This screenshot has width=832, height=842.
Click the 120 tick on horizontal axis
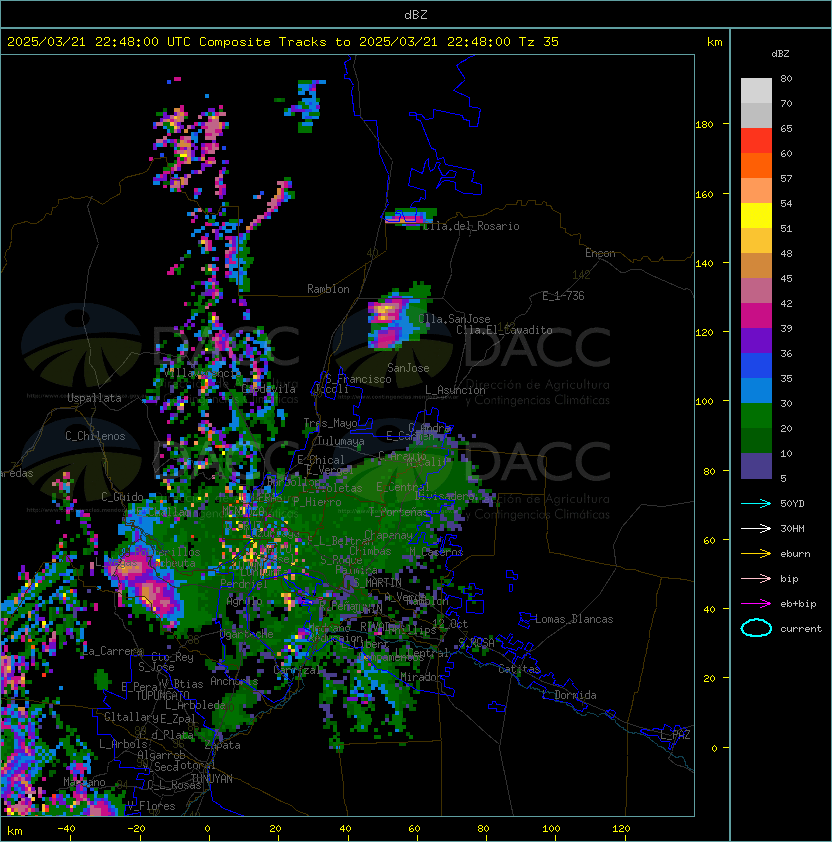click(x=621, y=829)
